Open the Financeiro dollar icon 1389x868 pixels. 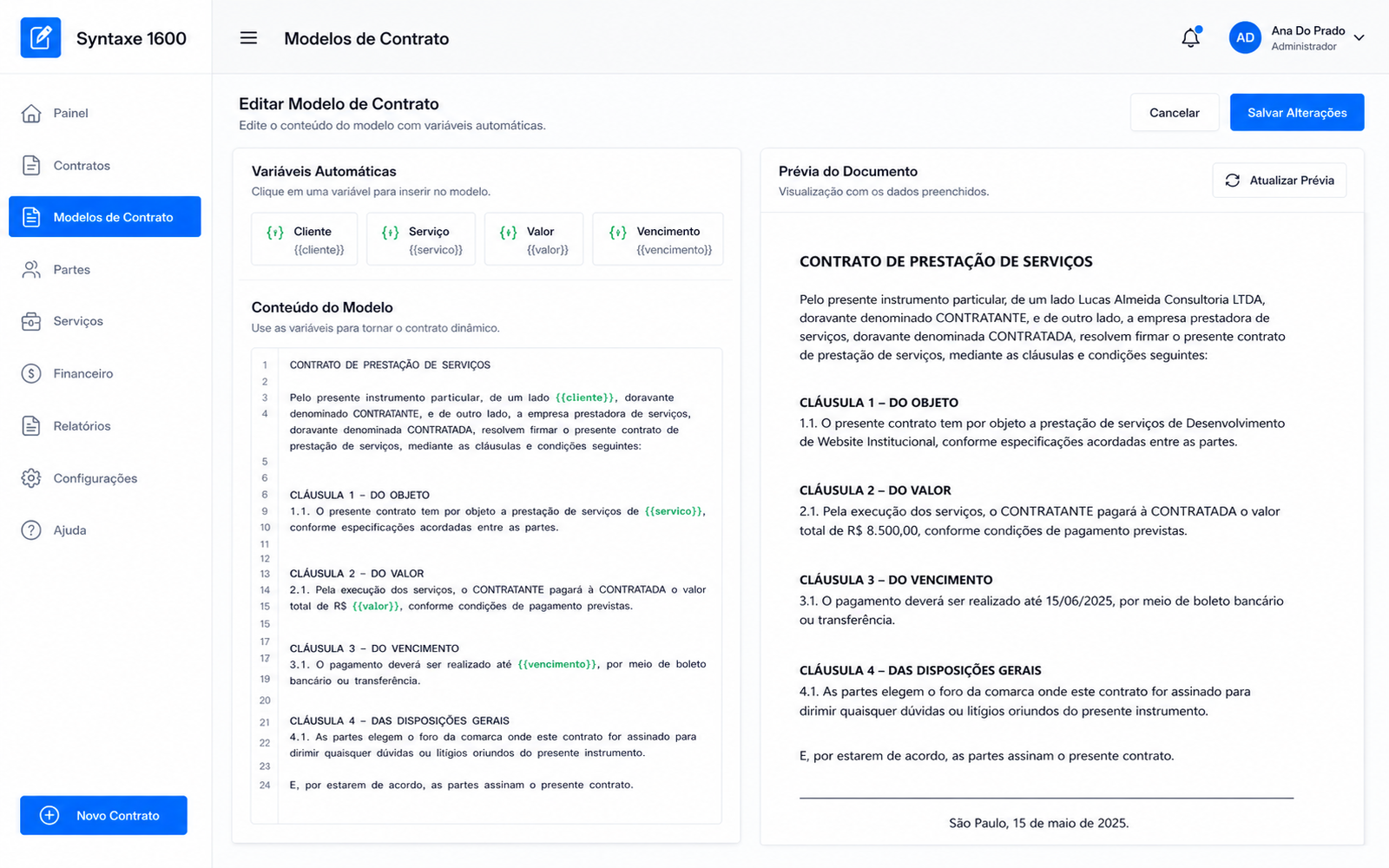click(x=31, y=373)
